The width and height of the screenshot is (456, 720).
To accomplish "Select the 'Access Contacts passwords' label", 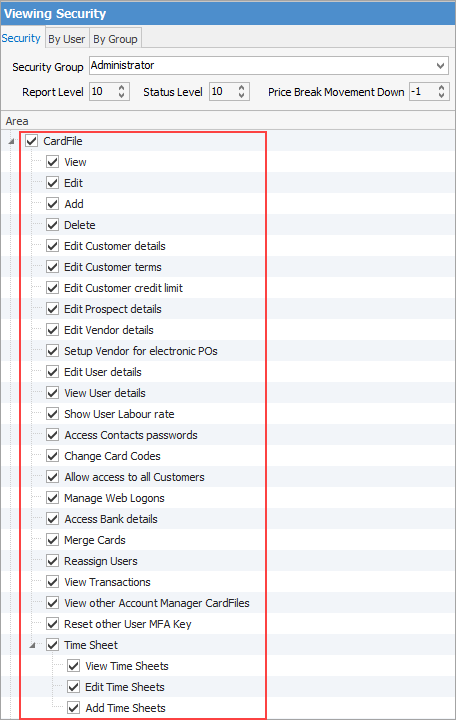I will pos(131,435).
